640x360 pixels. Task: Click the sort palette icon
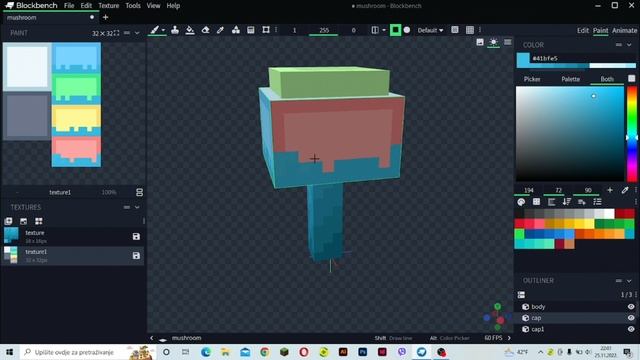point(567,202)
